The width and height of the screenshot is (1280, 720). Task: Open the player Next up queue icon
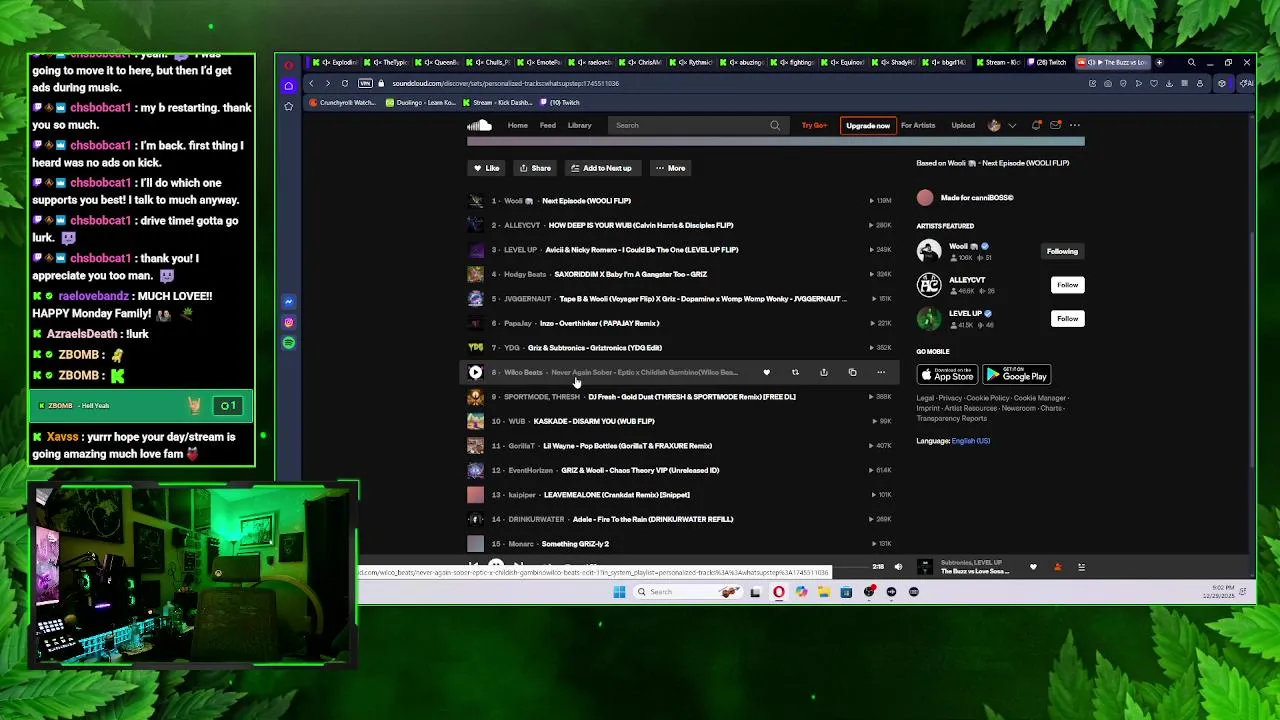(1081, 567)
